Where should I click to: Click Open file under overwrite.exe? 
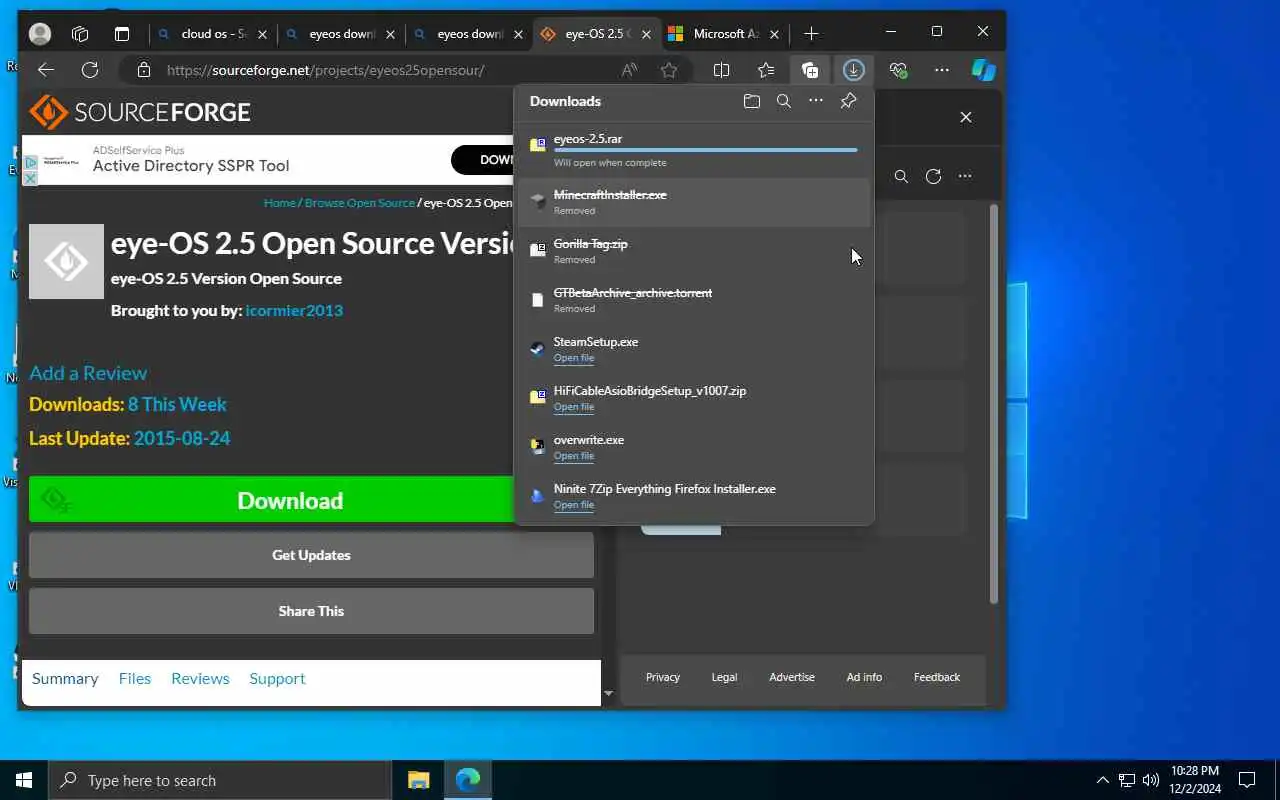574,456
